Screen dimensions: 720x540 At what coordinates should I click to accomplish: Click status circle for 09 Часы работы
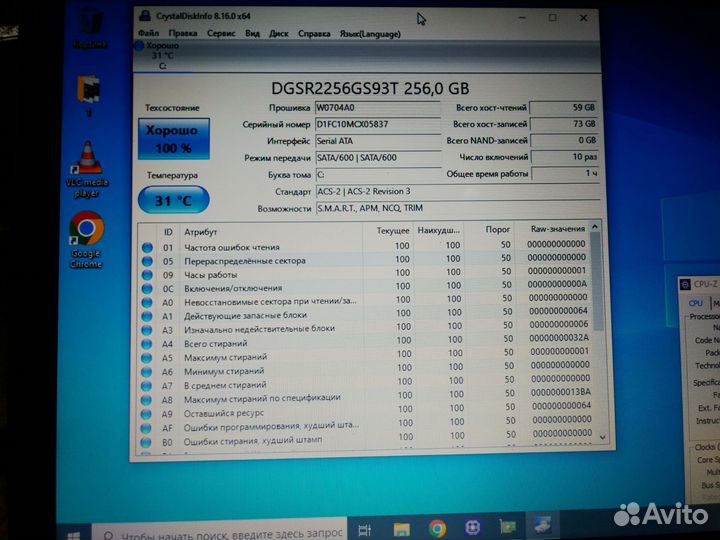click(x=147, y=275)
